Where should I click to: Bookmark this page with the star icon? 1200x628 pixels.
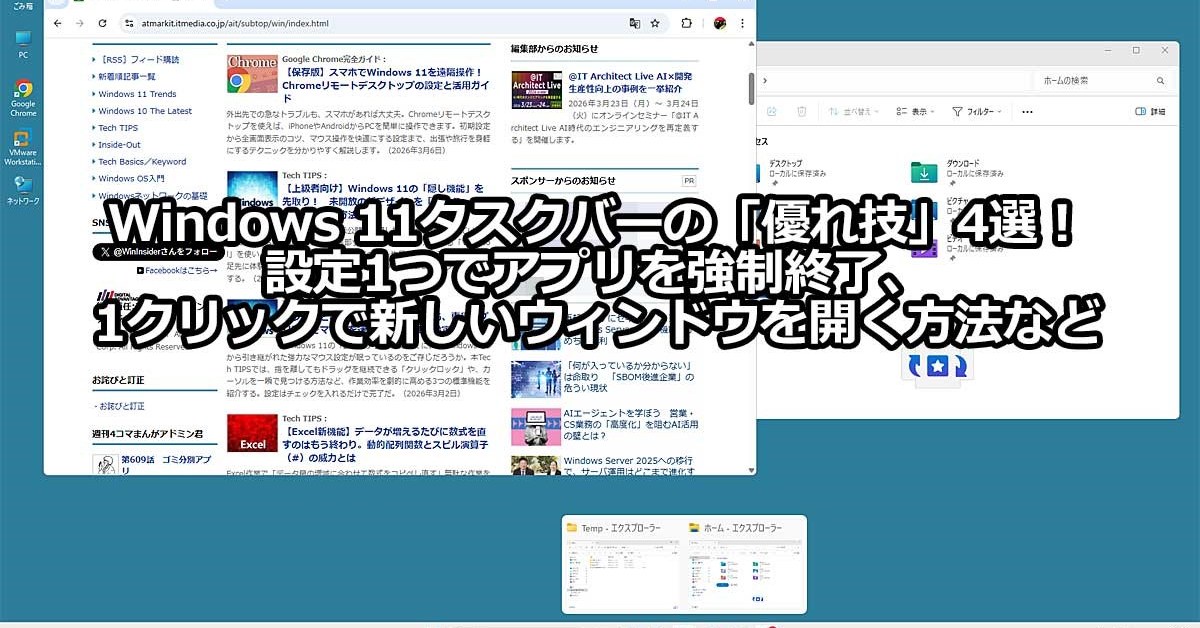pos(655,23)
